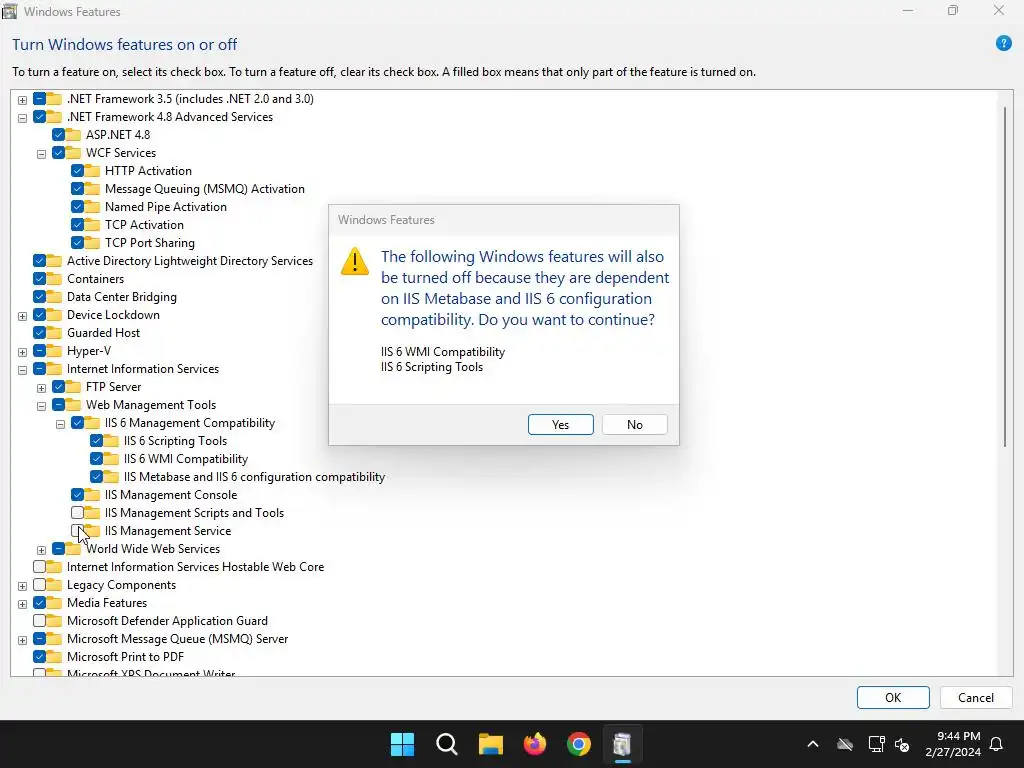Select Active Directory Lightweight Directory Services label

(x=189, y=261)
